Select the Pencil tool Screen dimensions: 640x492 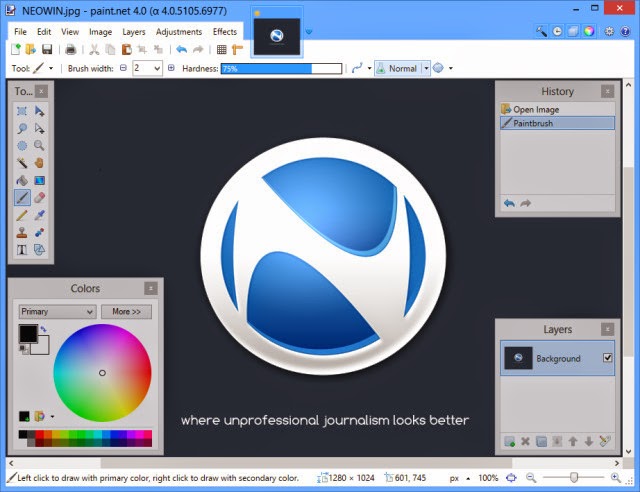[22, 215]
